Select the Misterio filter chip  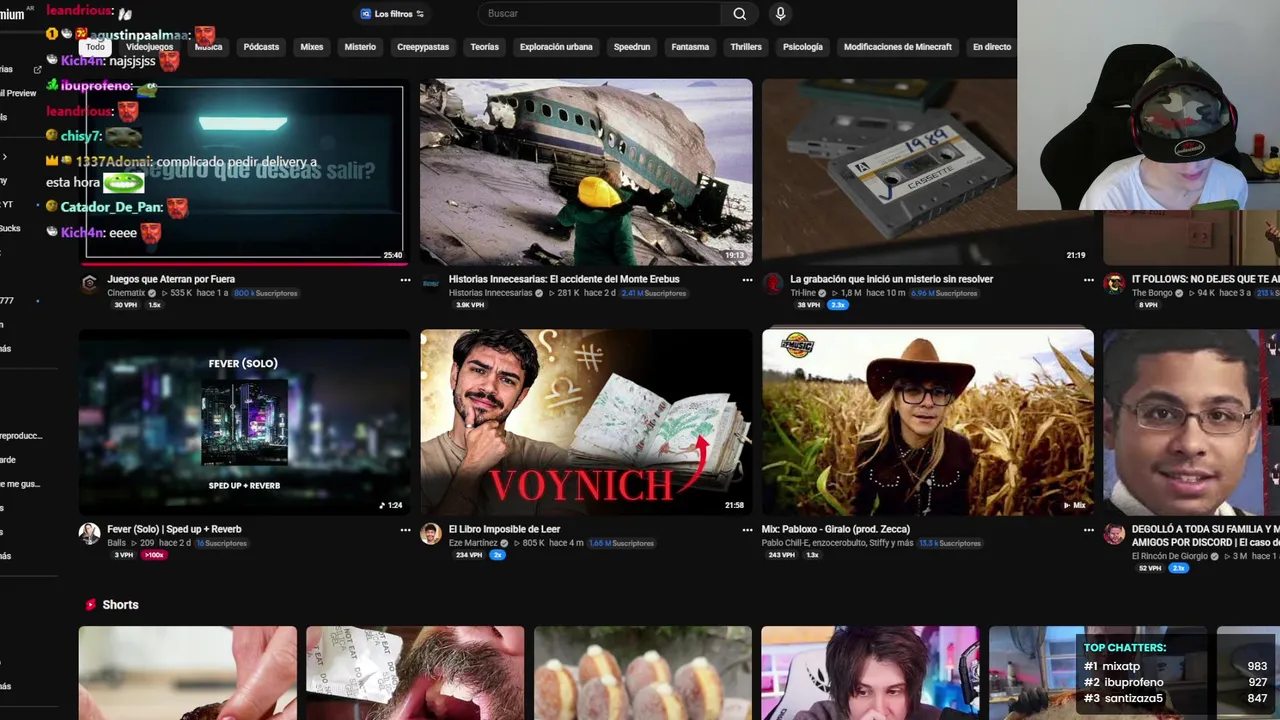point(360,47)
